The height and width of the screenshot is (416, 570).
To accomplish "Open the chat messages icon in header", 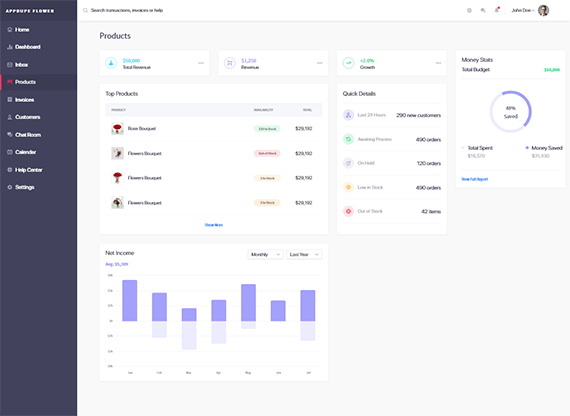I will click(483, 10).
